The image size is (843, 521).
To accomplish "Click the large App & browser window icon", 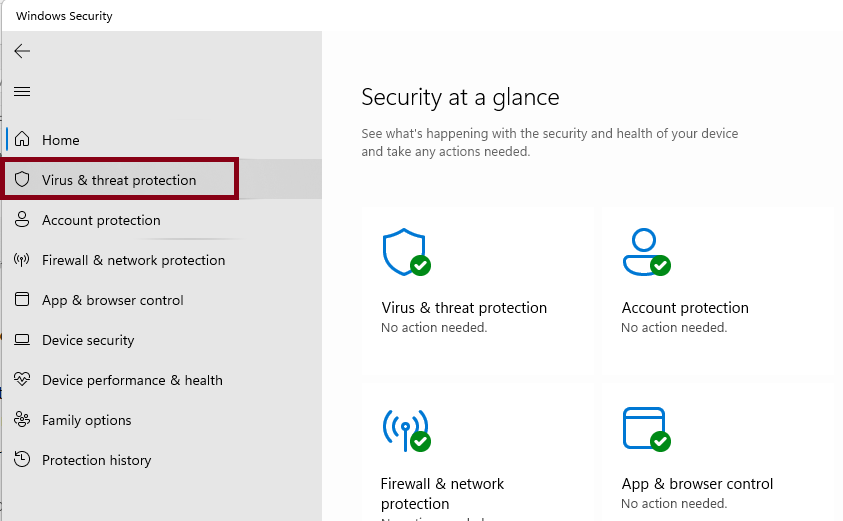I will tap(643, 428).
